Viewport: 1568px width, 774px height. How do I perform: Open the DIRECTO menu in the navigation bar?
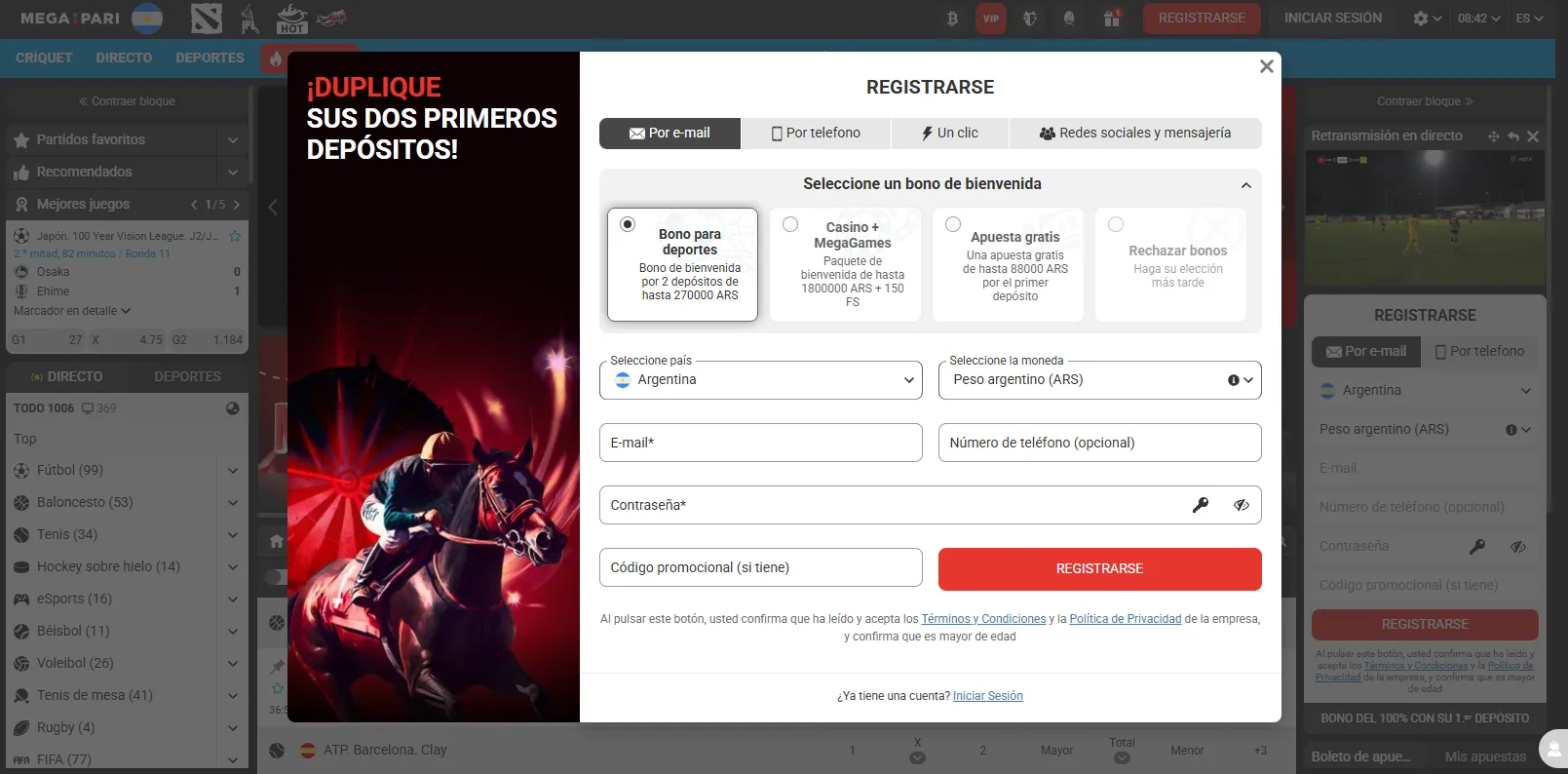pyautogui.click(x=124, y=58)
